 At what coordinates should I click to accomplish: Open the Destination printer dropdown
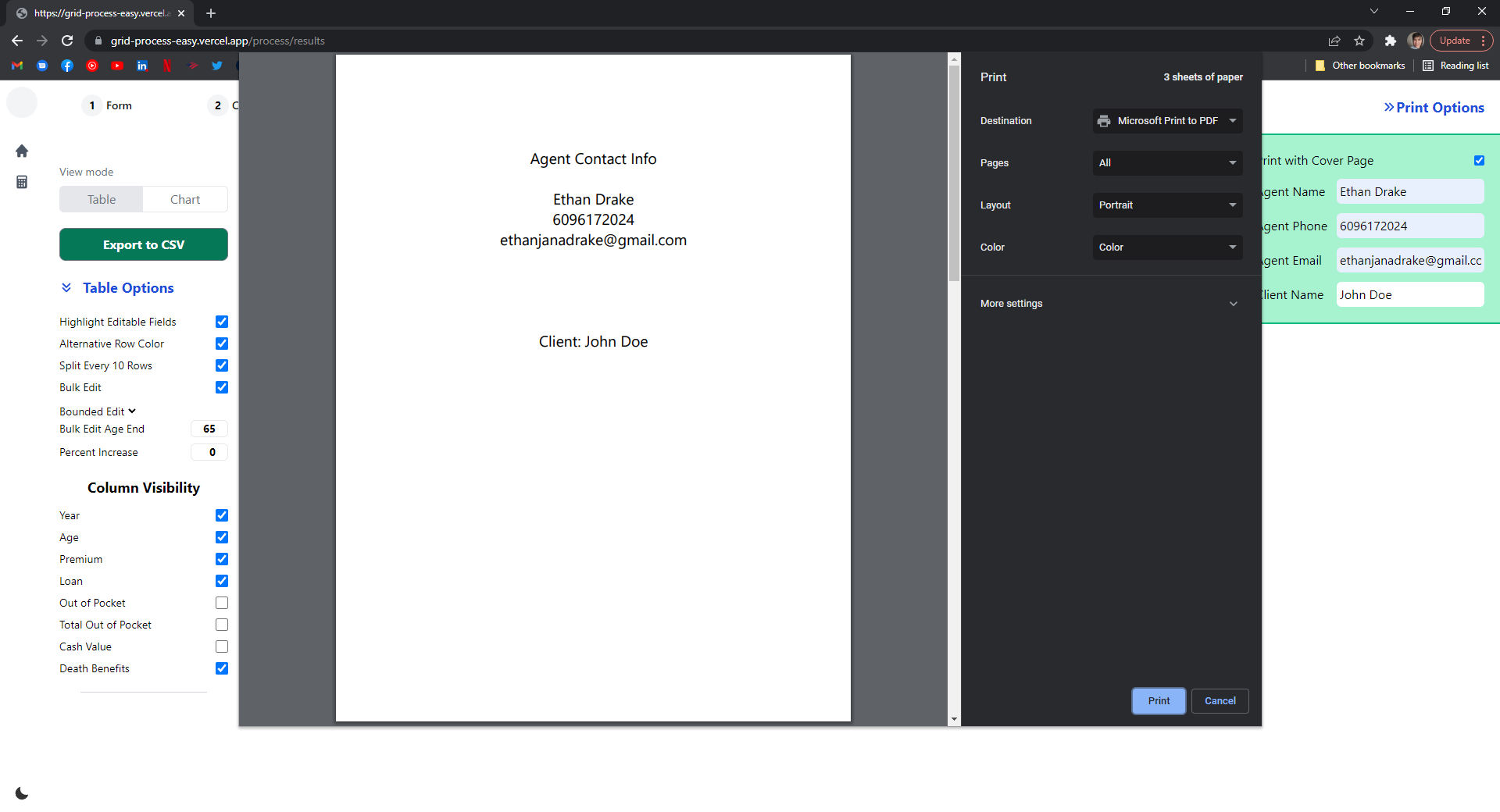coord(1167,121)
